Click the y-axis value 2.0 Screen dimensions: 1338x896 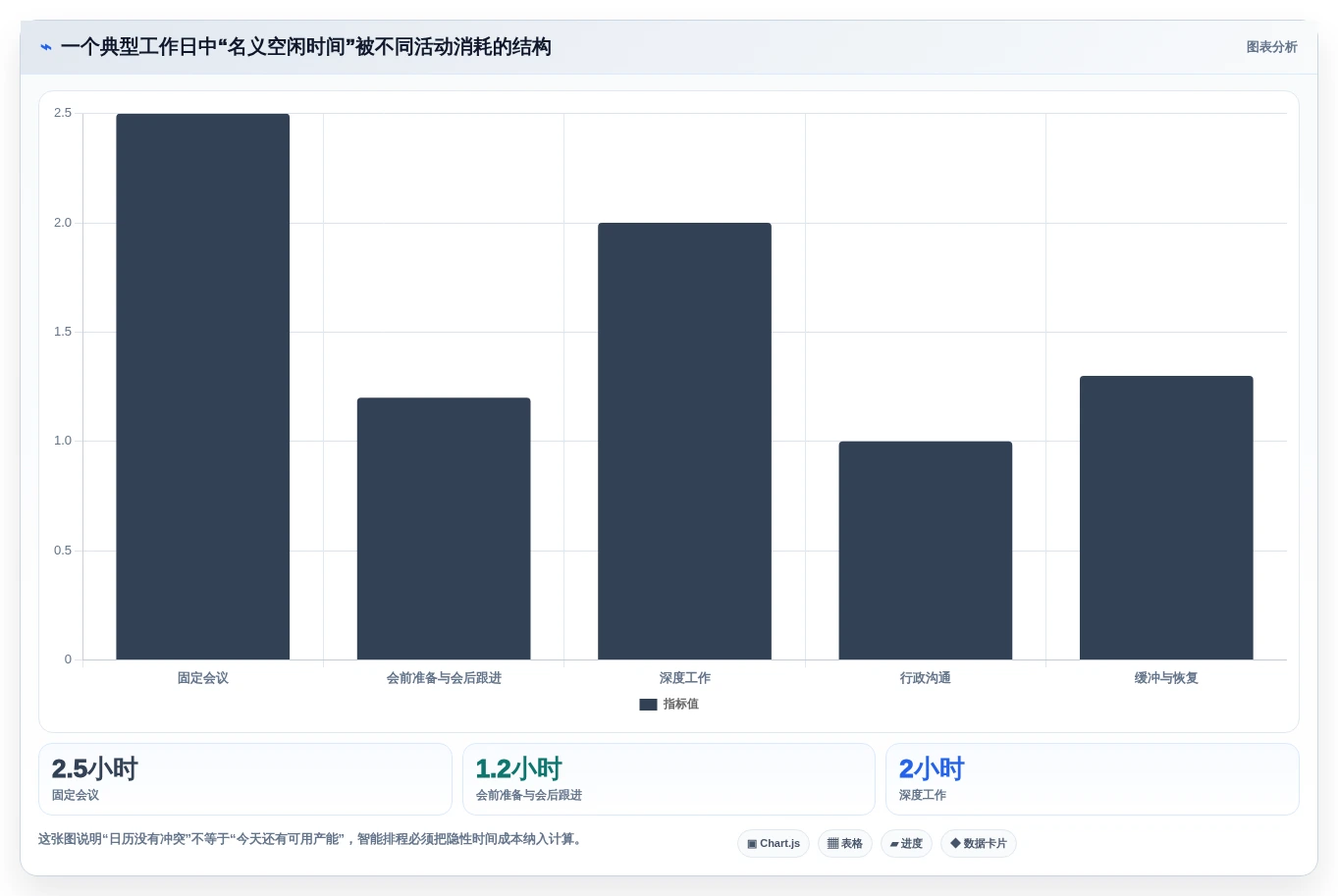[x=63, y=223]
